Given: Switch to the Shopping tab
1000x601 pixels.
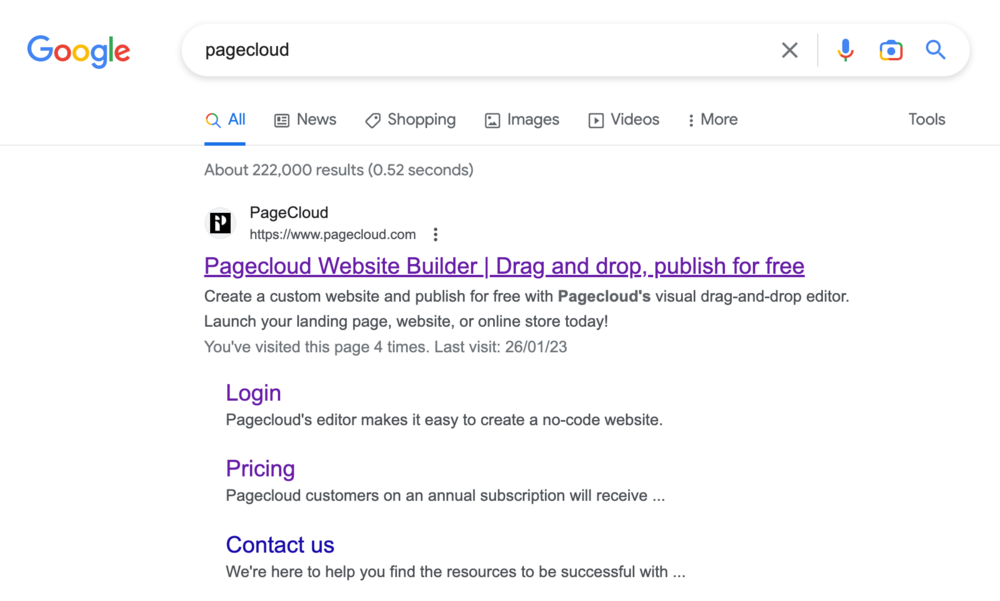Looking at the screenshot, I should [x=410, y=120].
